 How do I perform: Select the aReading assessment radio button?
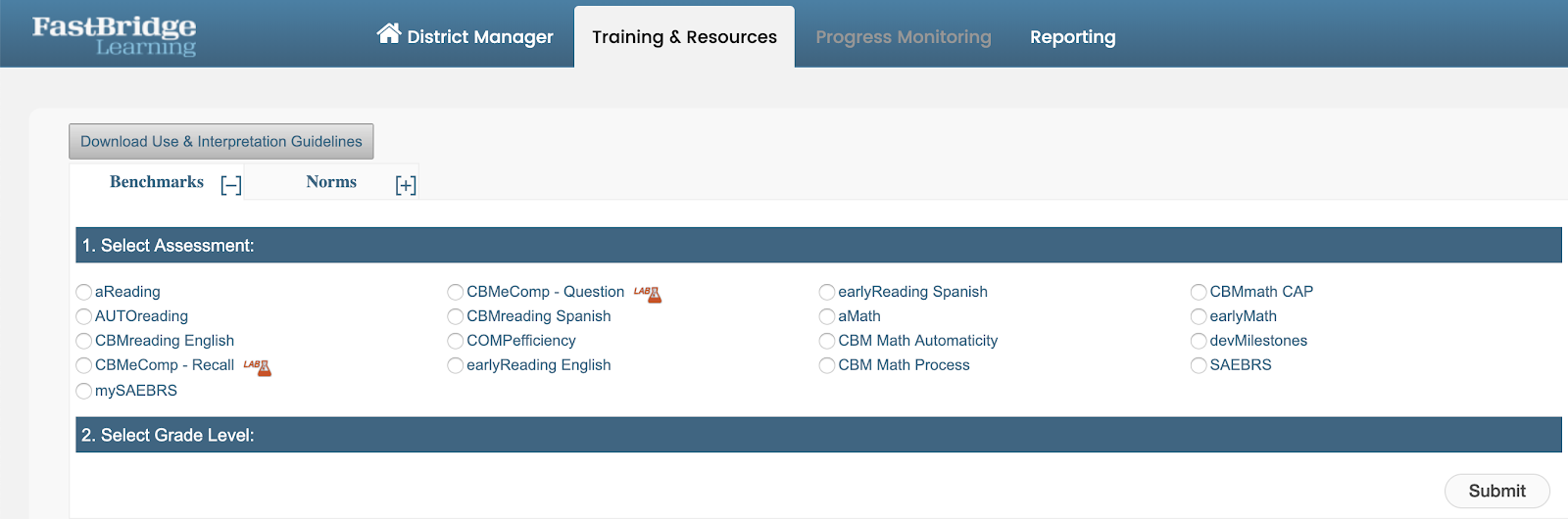point(84,292)
